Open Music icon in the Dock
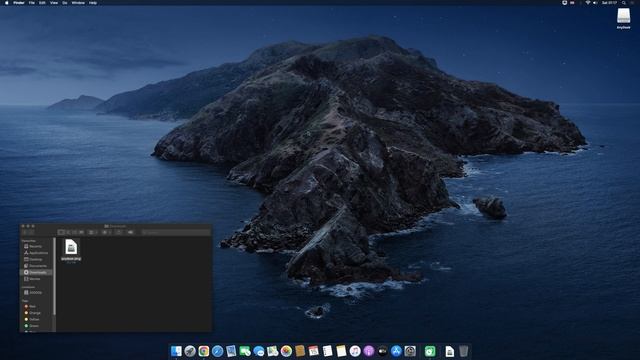 point(355,351)
